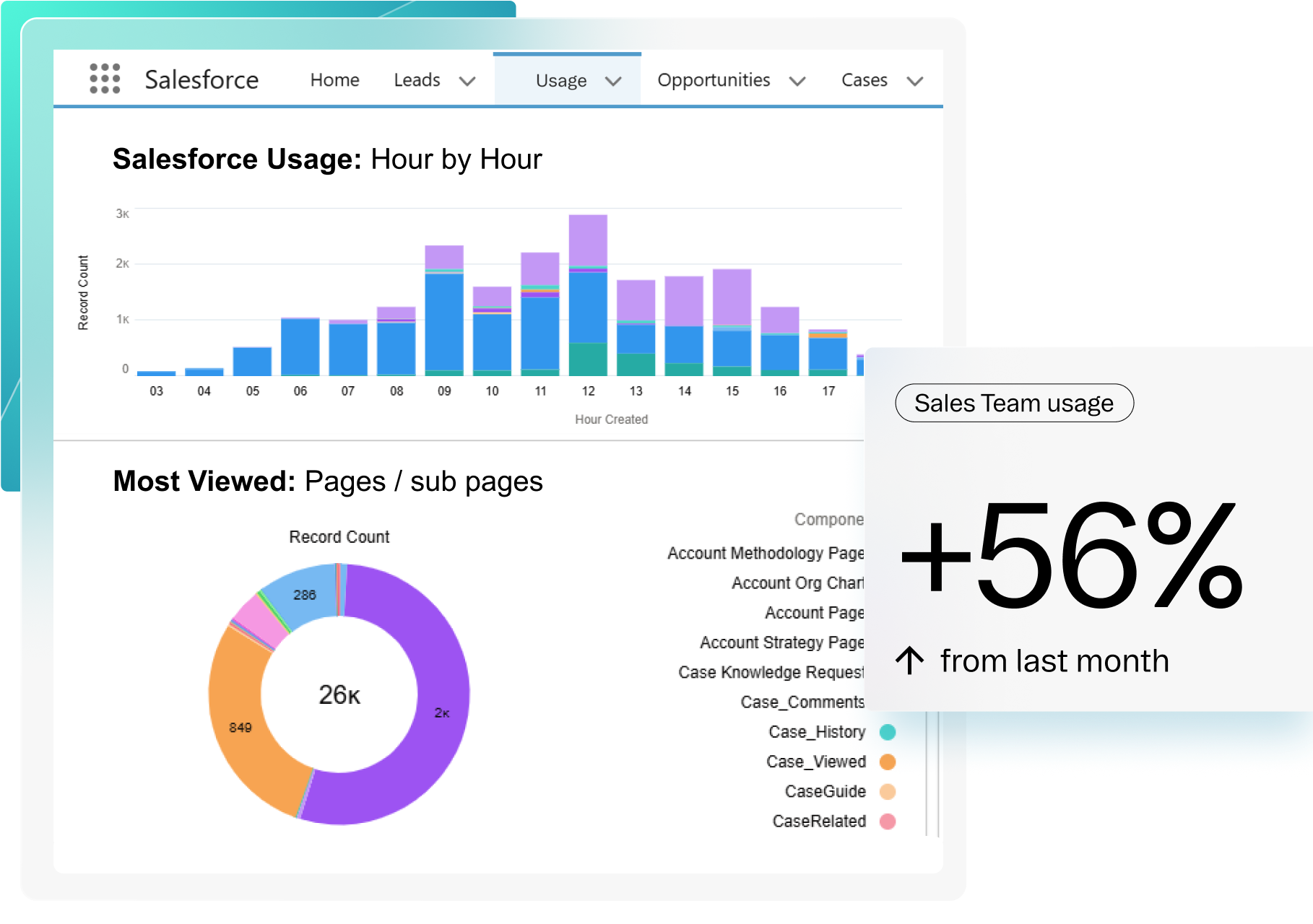The height and width of the screenshot is (924, 1313).
Task: Select the Account Page legend entry
Action: point(815,613)
